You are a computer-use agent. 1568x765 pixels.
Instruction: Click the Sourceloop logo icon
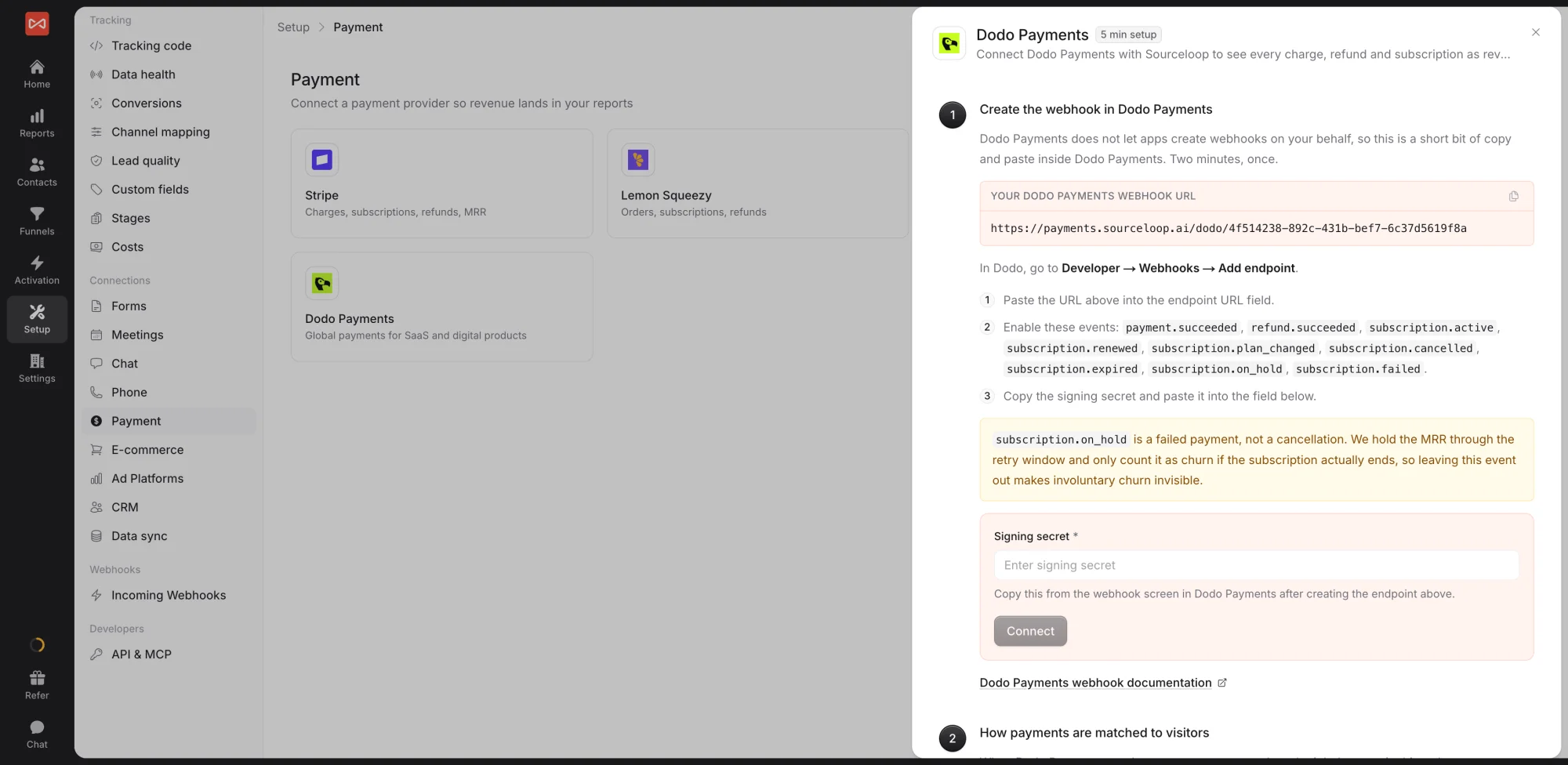37,24
